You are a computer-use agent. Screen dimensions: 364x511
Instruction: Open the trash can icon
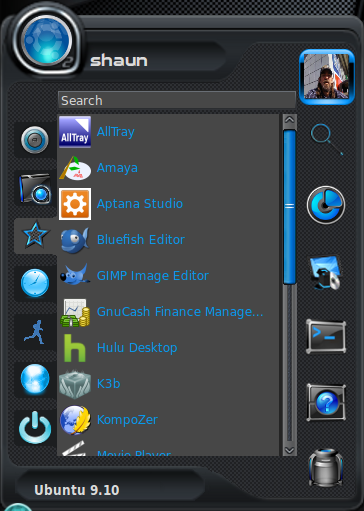pos(325,467)
